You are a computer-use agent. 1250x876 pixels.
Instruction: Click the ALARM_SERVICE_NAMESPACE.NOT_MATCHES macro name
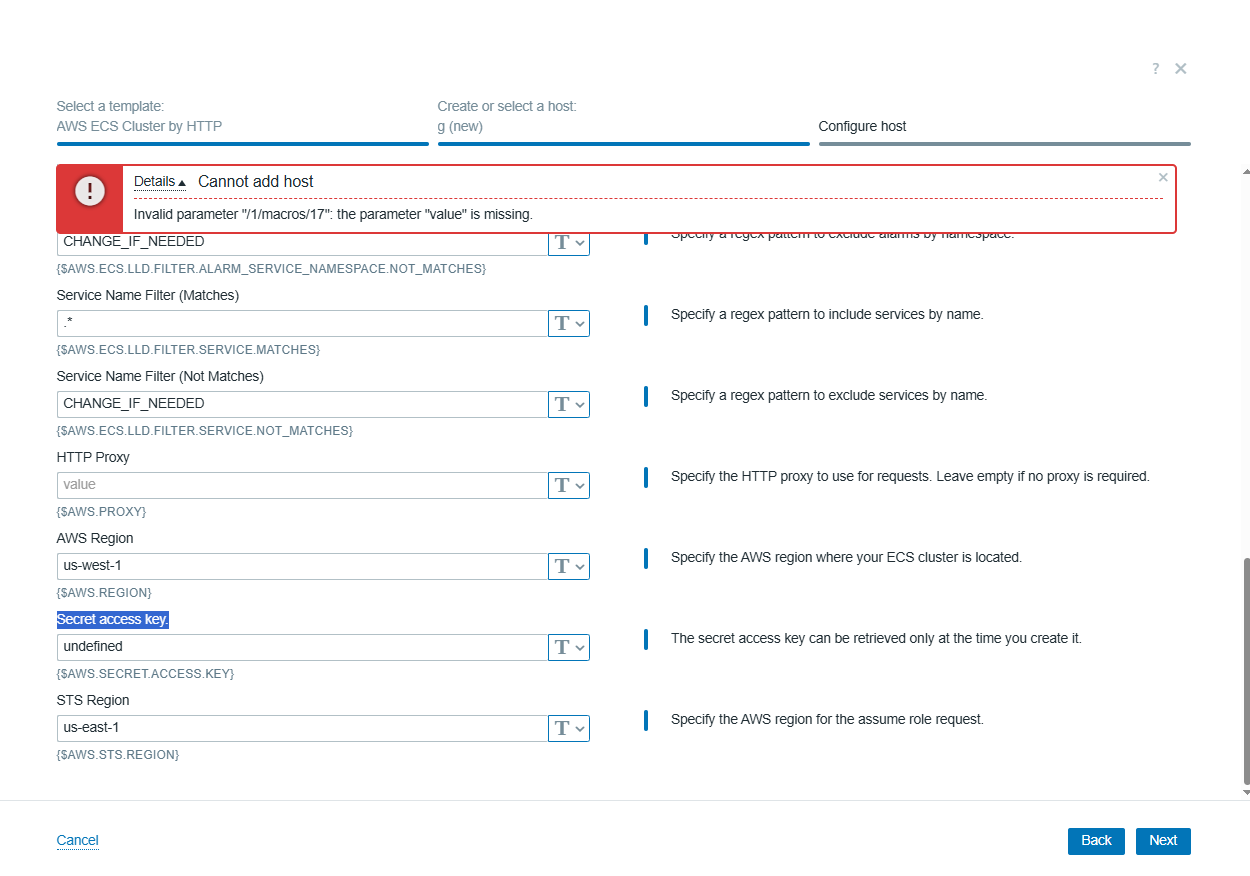271,269
